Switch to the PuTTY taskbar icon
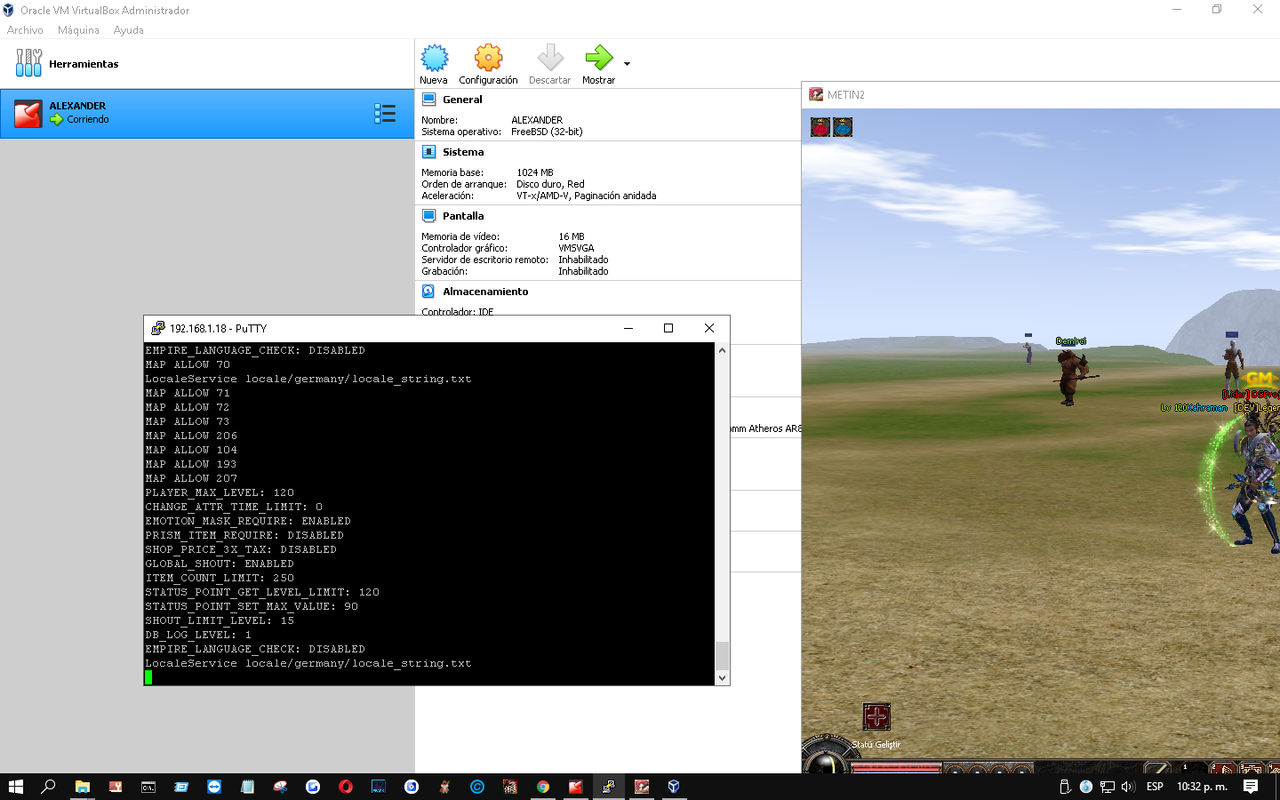 [608, 787]
